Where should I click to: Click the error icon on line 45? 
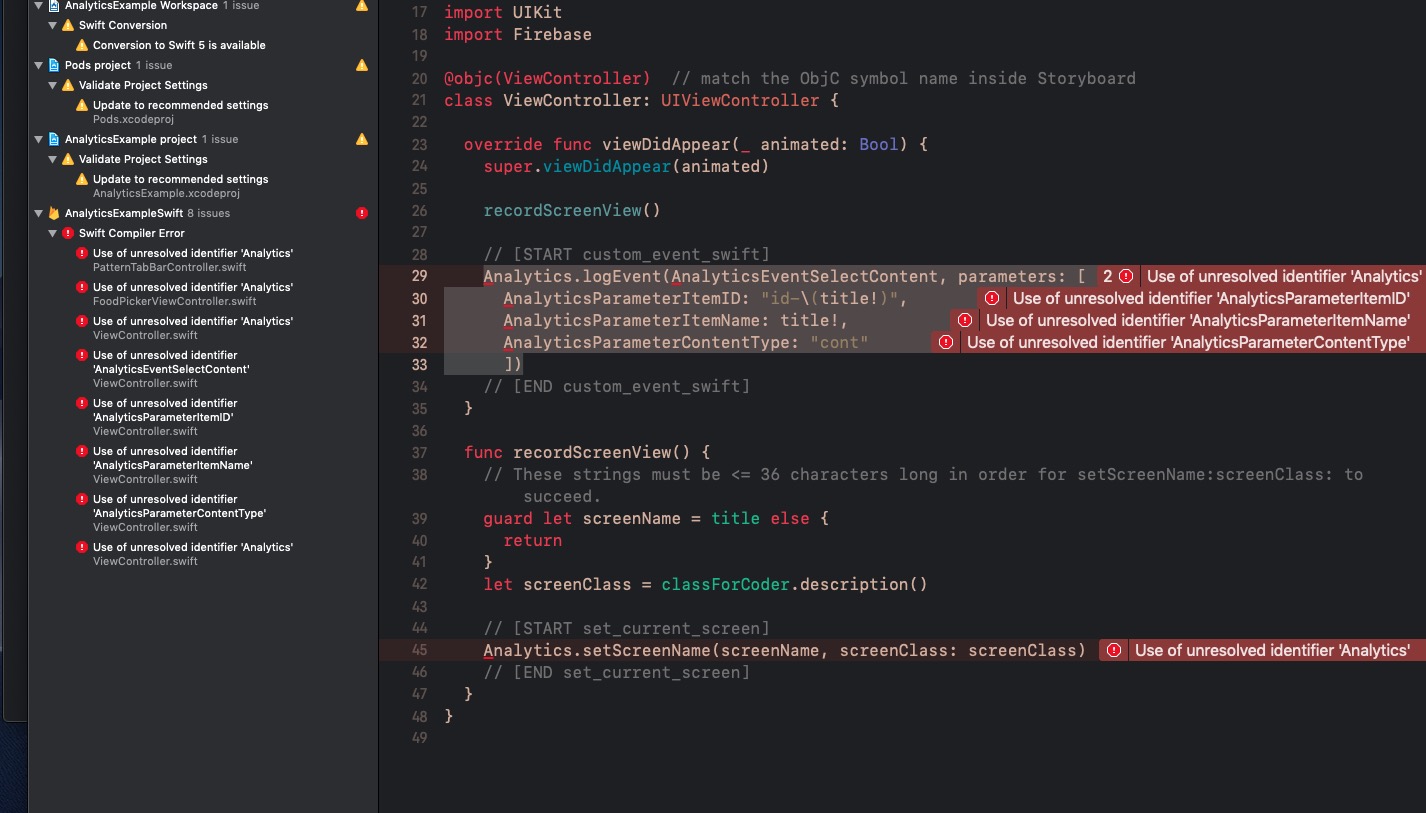[1113, 650]
